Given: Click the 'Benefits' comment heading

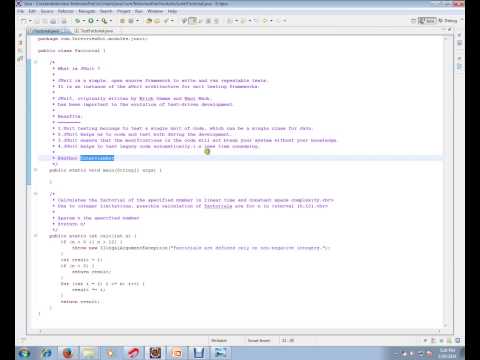Looking at the screenshot, I should [69, 116].
